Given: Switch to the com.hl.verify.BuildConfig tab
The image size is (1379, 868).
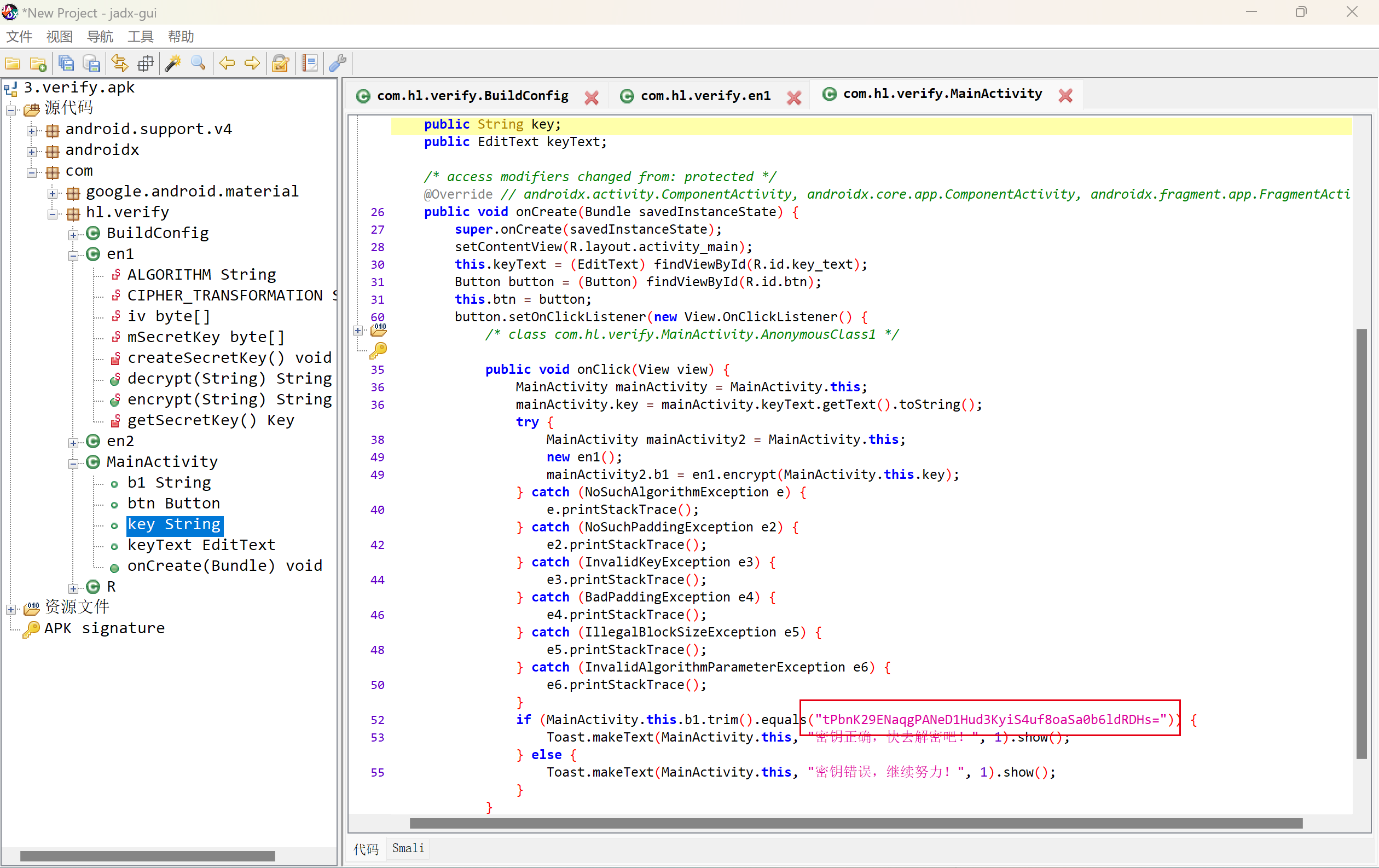Looking at the screenshot, I should [x=472, y=96].
